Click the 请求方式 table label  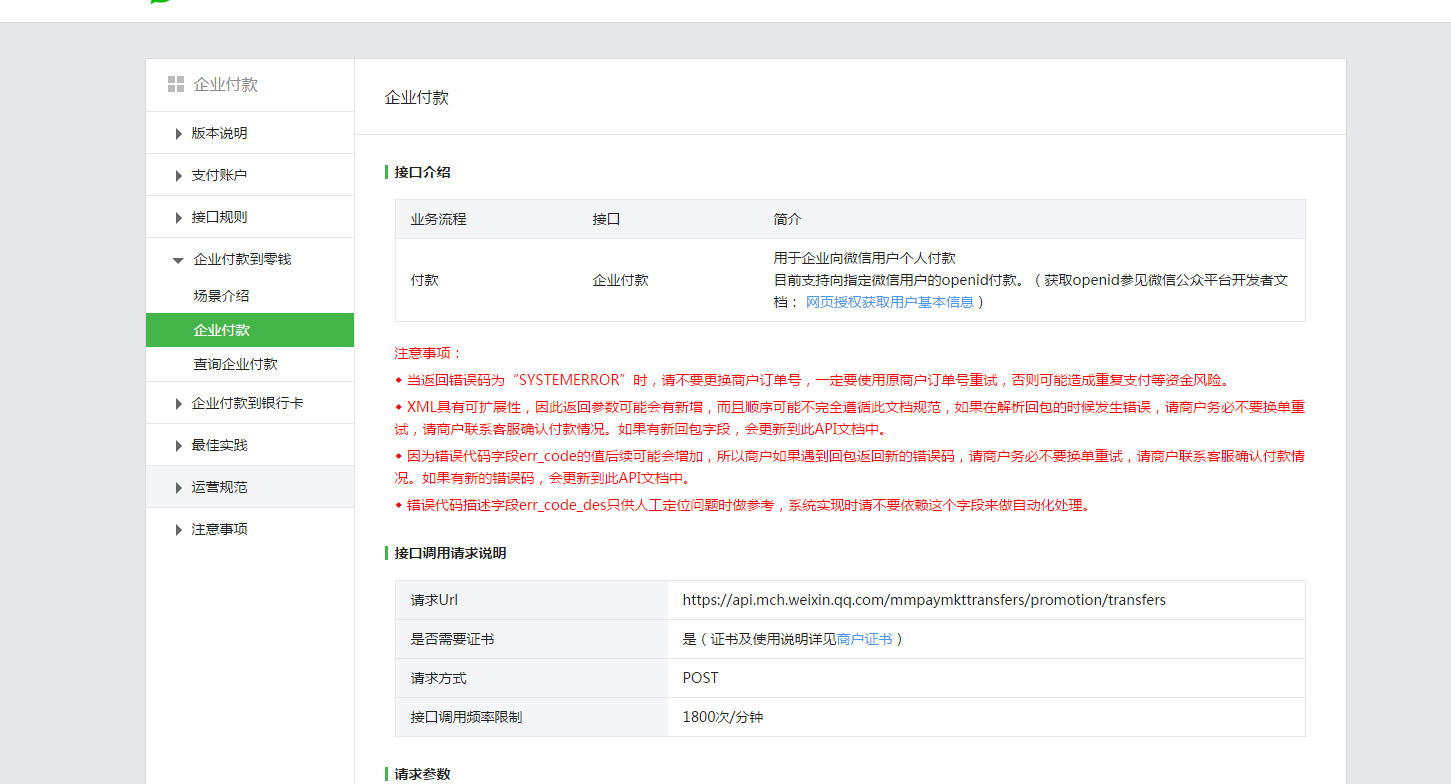click(438, 678)
